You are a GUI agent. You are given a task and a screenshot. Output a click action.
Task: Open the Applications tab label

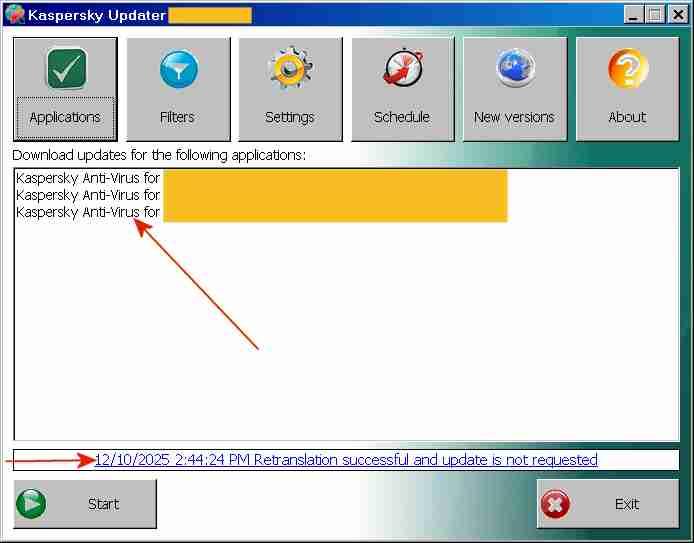(x=65, y=117)
